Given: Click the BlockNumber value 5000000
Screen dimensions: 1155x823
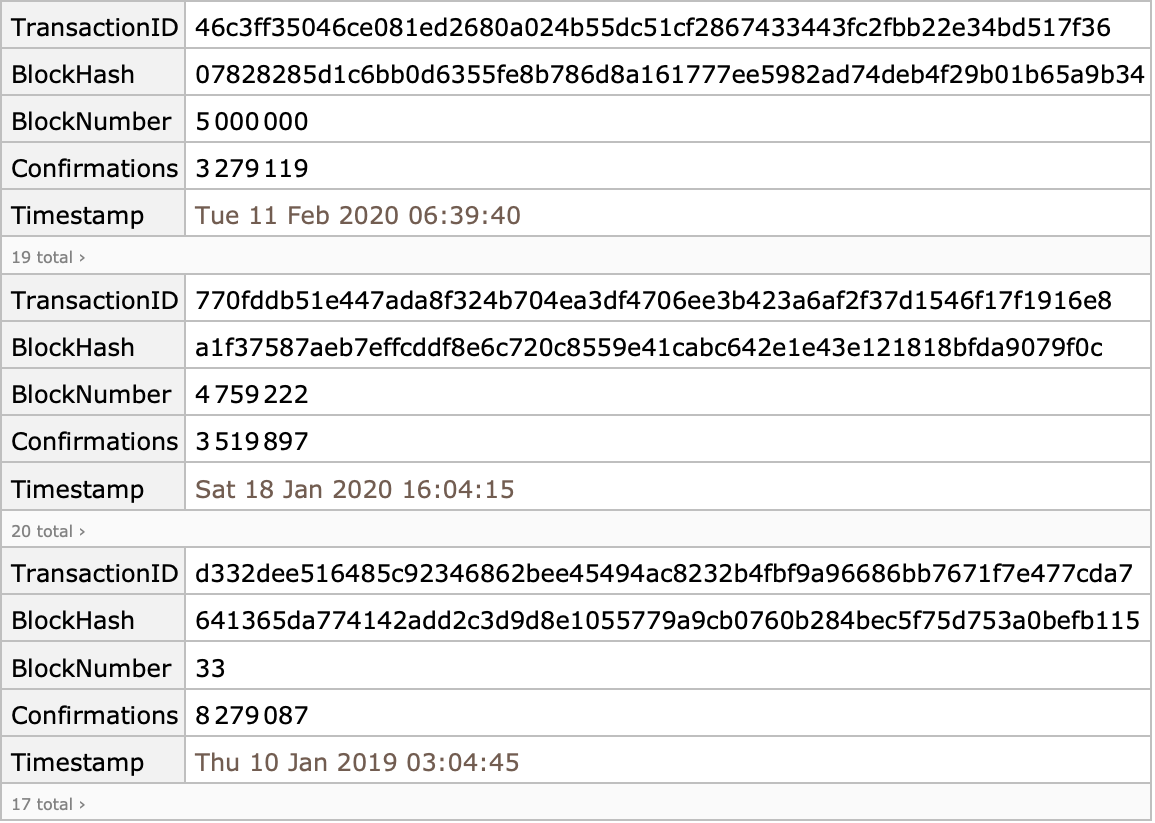Looking at the screenshot, I should 252,122.
